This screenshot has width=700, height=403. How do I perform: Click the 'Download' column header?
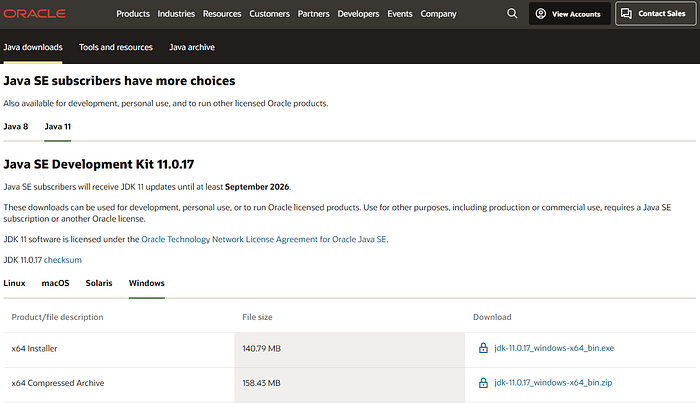492,317
